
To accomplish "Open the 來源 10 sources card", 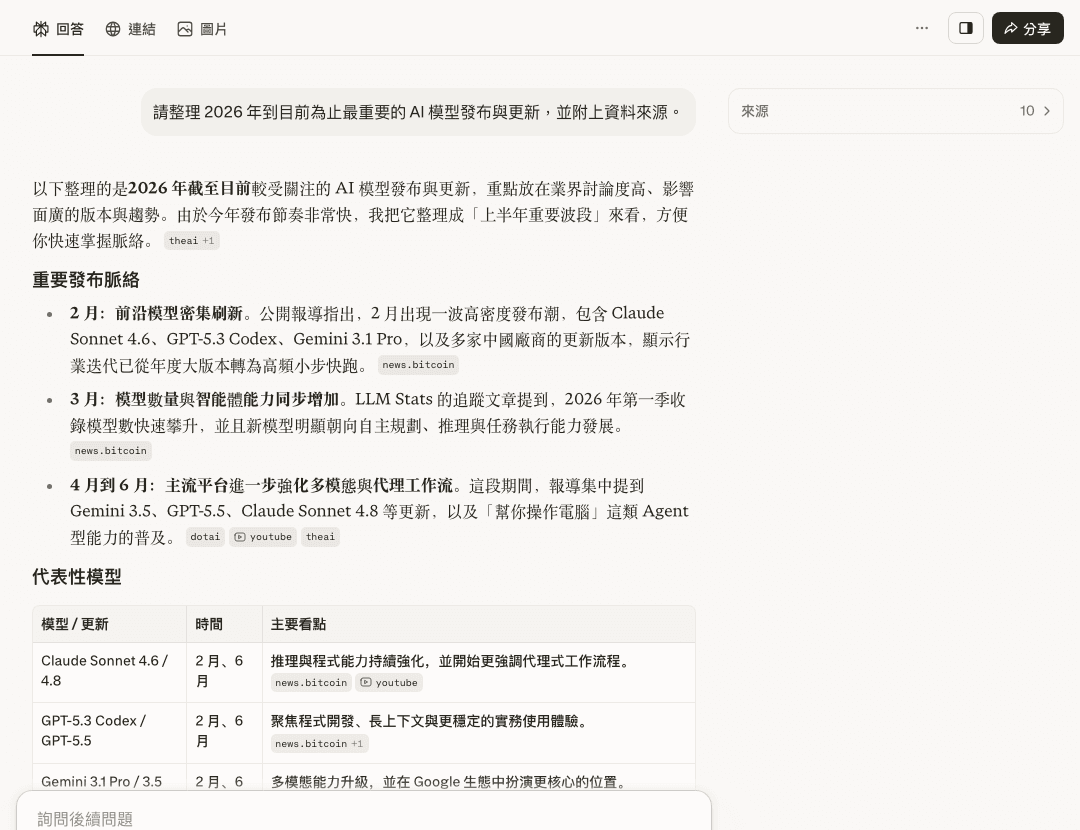I will pyautogui.click(x=895, y=111).
